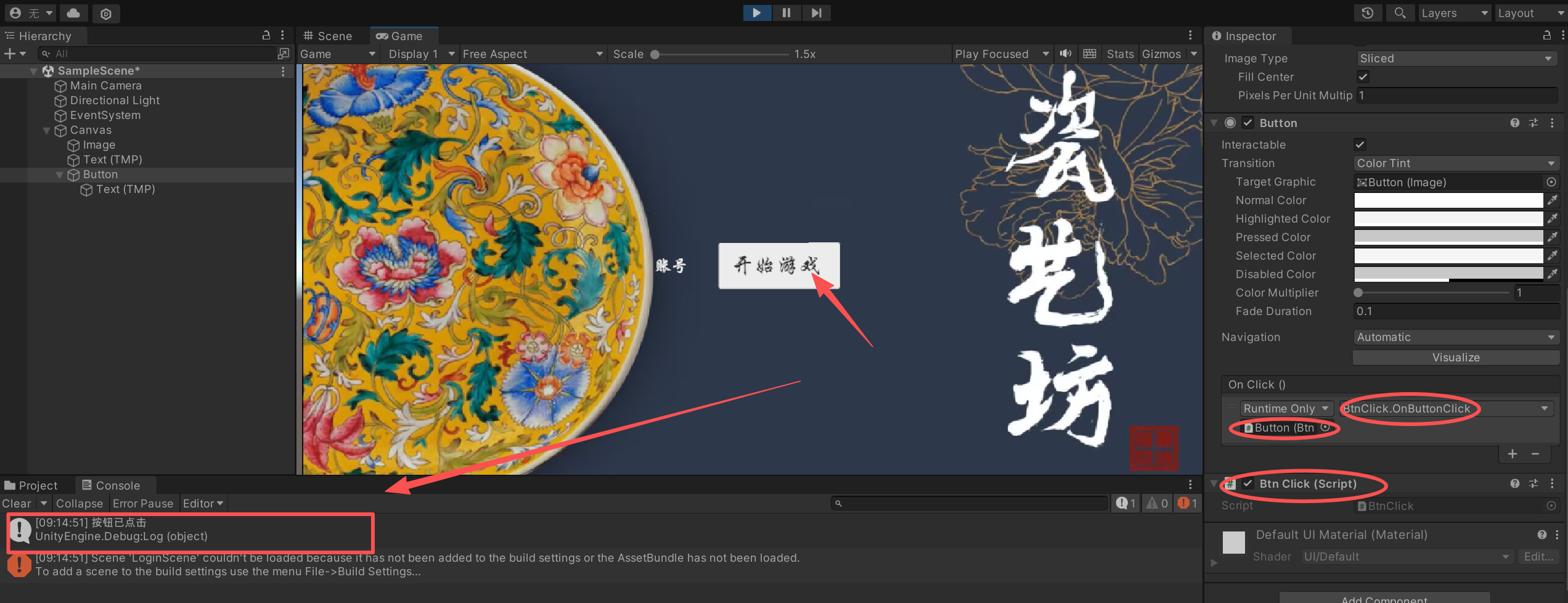Toggle the Stats overlay in Game view
1568x603 pixels.
[x=1119, y=54]
